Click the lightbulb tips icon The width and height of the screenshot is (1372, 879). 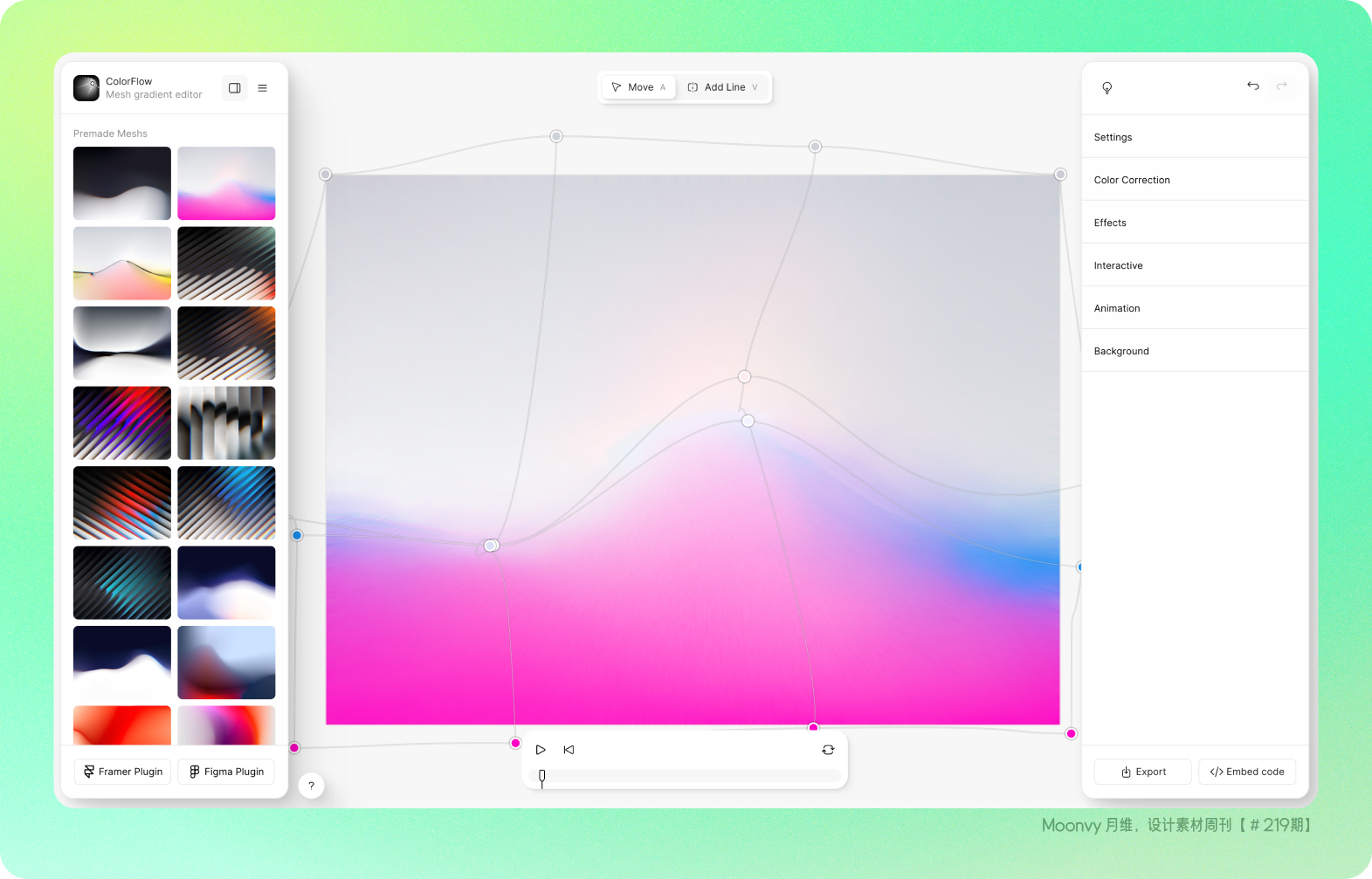pyautogui.click(x=1107, y=87)
